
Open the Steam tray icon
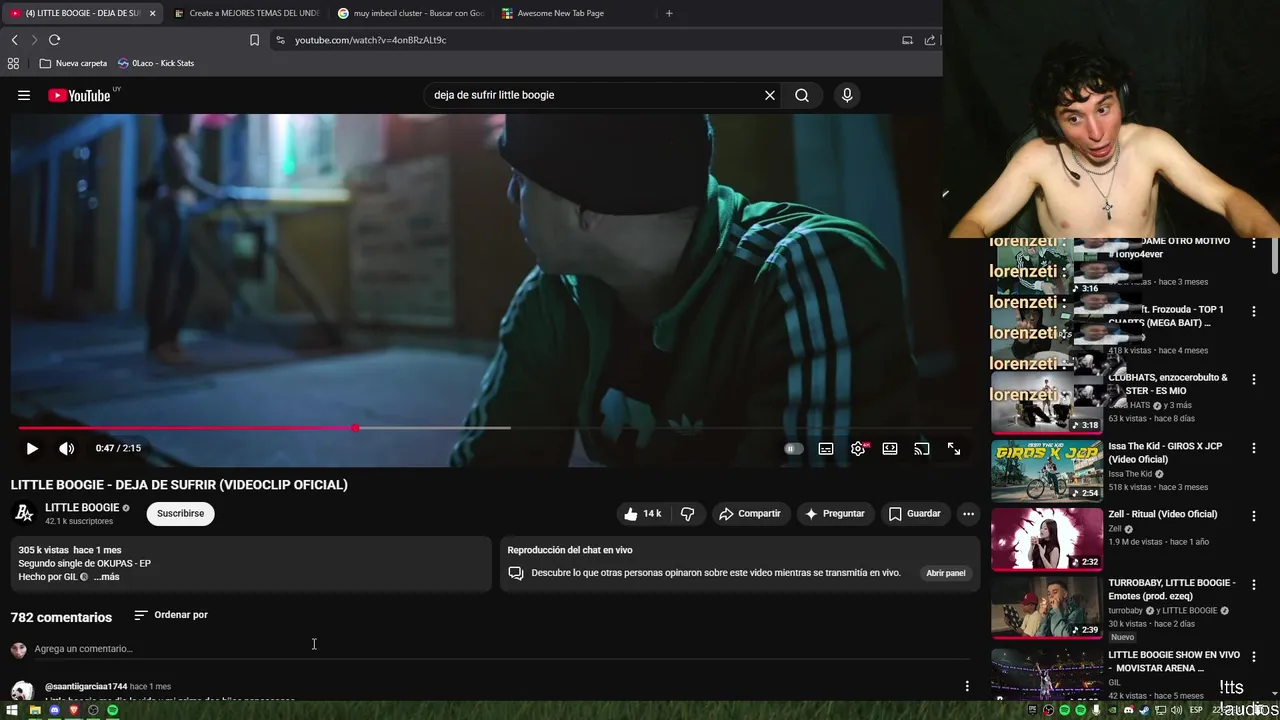1145,710
